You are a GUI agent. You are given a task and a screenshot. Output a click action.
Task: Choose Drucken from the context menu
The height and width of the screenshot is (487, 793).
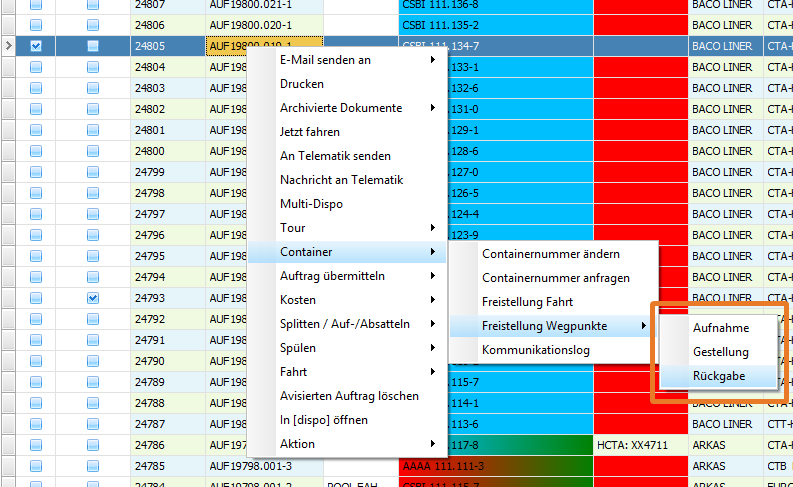302,84
